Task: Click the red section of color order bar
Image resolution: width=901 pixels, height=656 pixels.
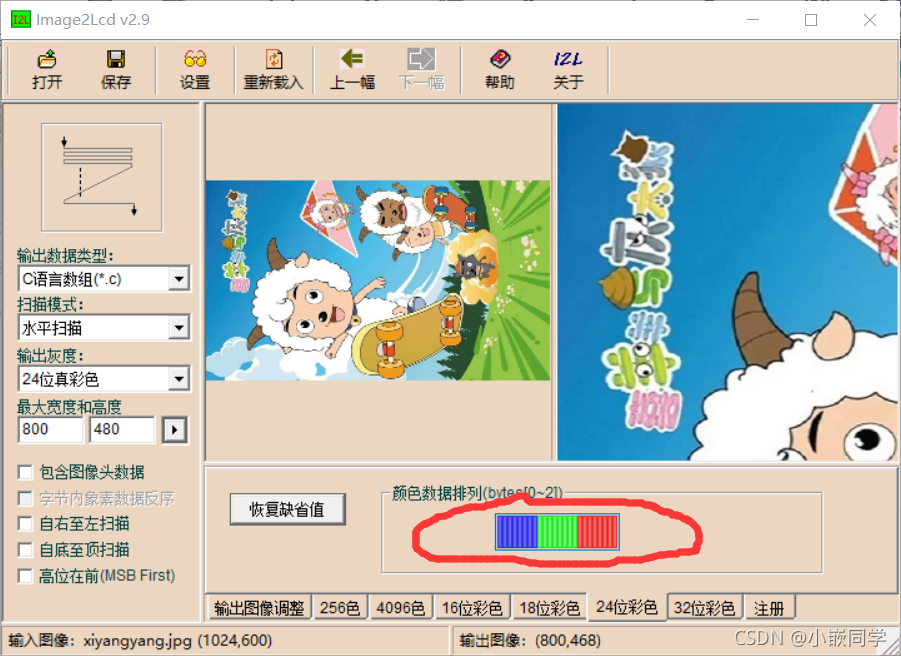Action: pyautogui.click(x=598, y=531)
